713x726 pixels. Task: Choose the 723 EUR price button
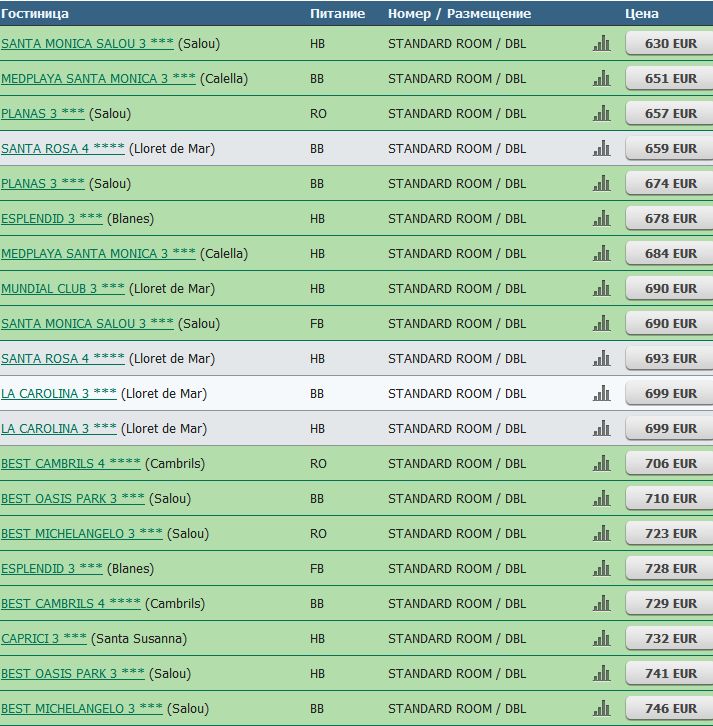coord(669,534)
